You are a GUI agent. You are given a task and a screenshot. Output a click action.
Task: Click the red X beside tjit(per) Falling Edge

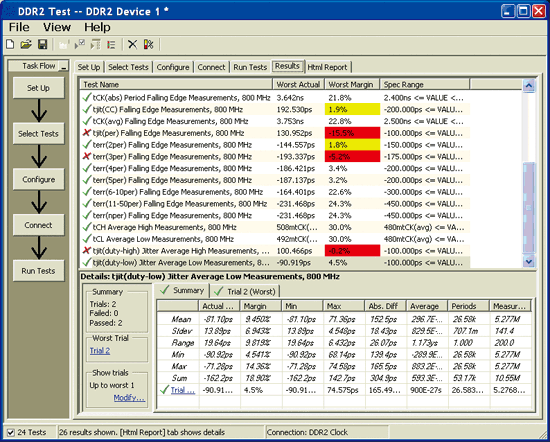[x=87, y=133]
